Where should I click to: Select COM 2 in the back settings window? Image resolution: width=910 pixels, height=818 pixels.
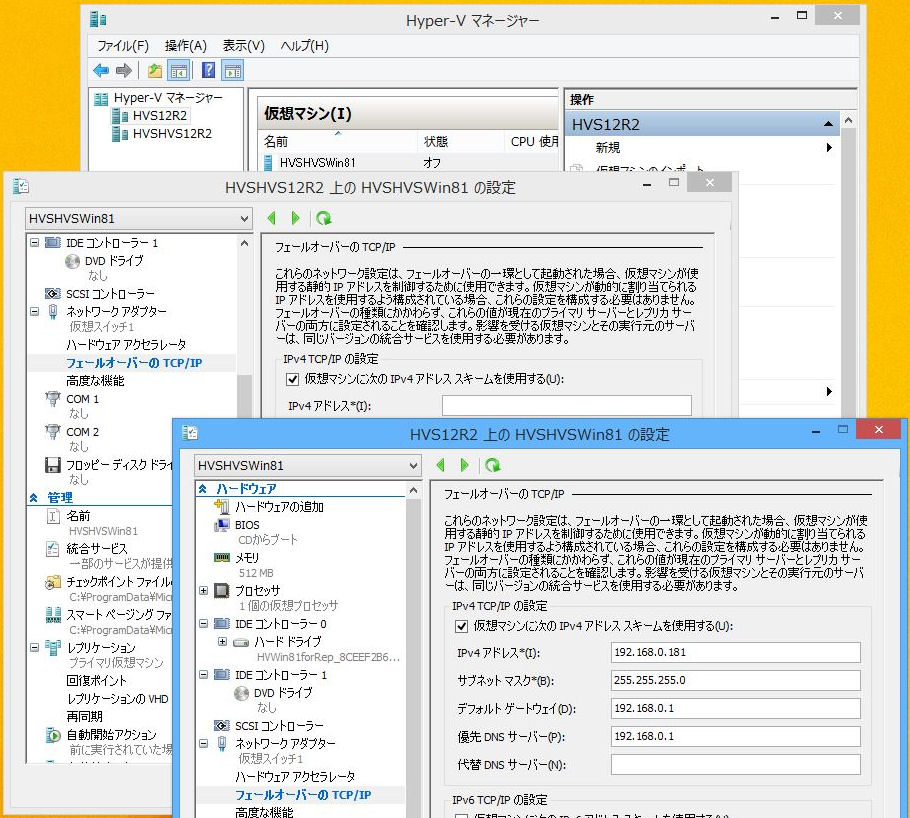click(82, 433)
